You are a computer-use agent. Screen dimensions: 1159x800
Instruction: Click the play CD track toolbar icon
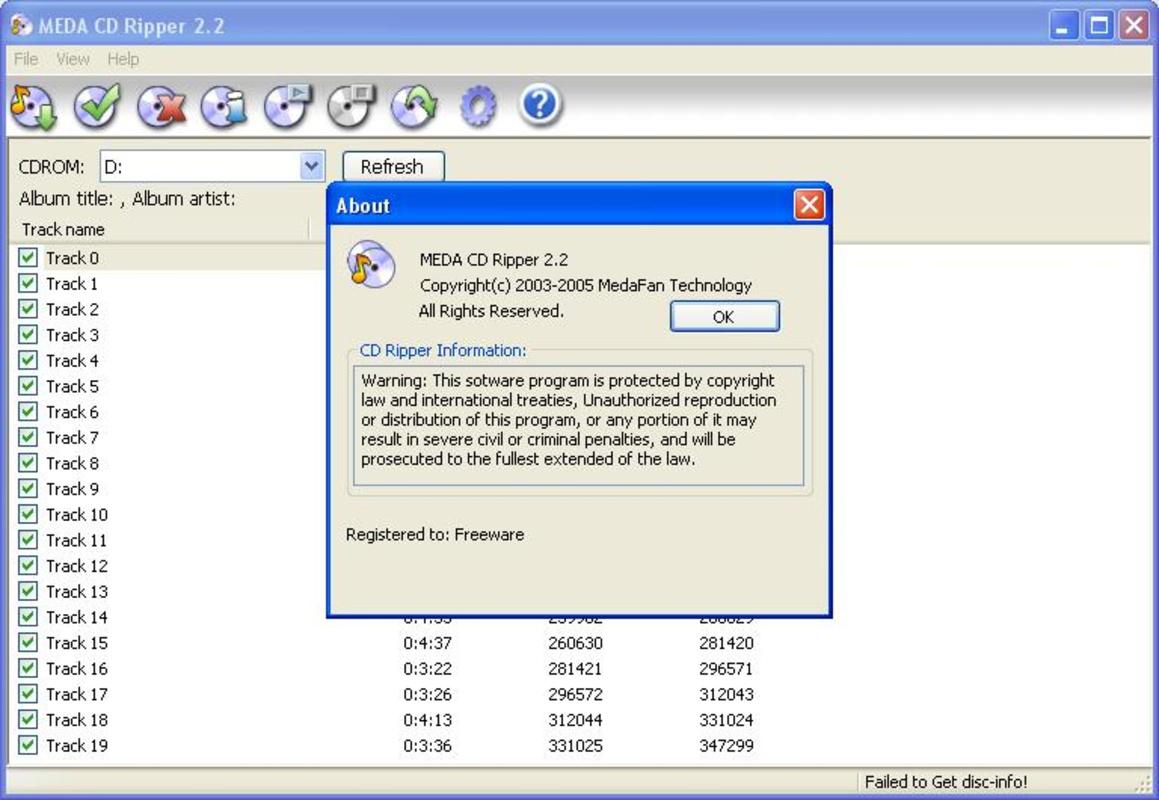pos(288,107)
